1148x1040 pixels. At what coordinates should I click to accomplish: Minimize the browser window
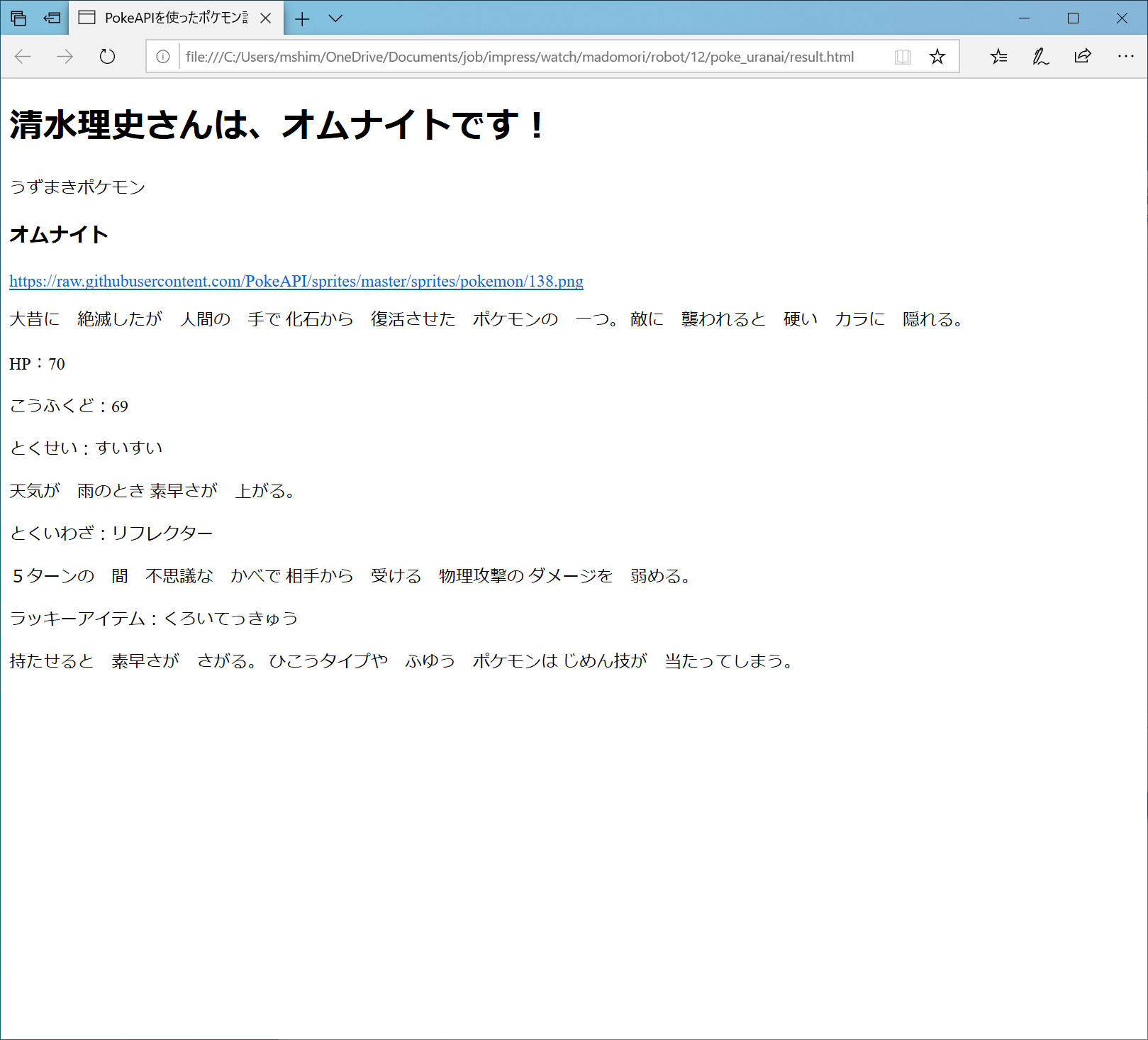pyautogui.click(x=1024, y=18)
